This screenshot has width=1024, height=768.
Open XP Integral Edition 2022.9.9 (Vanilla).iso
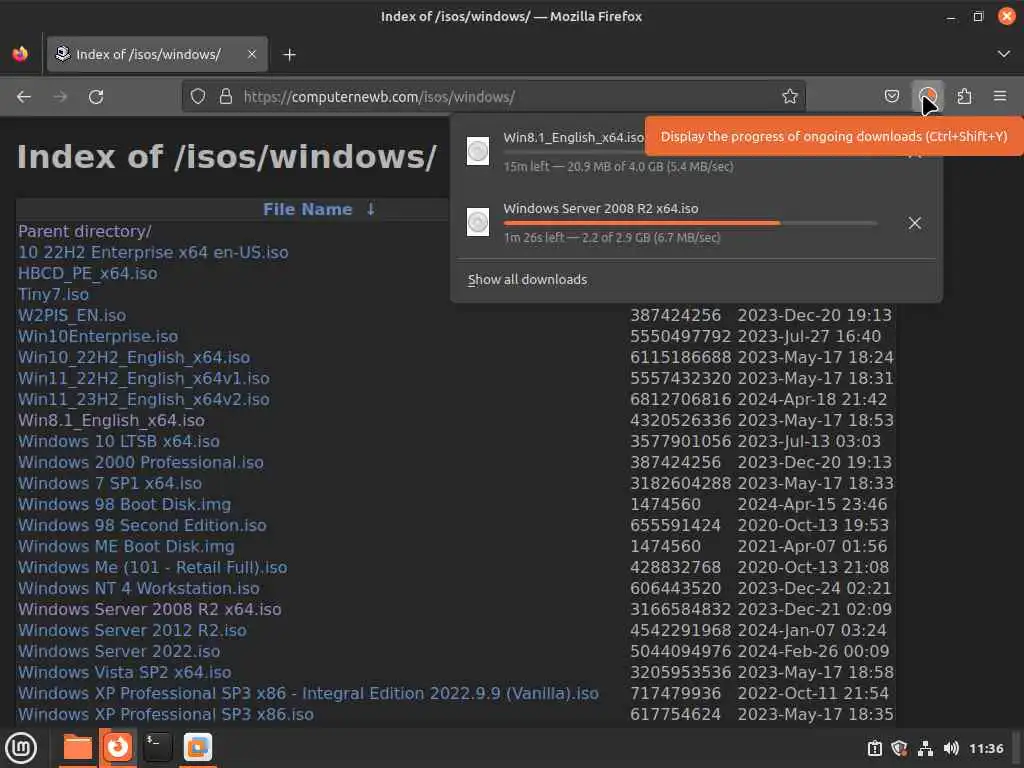(x=308, y=693)
